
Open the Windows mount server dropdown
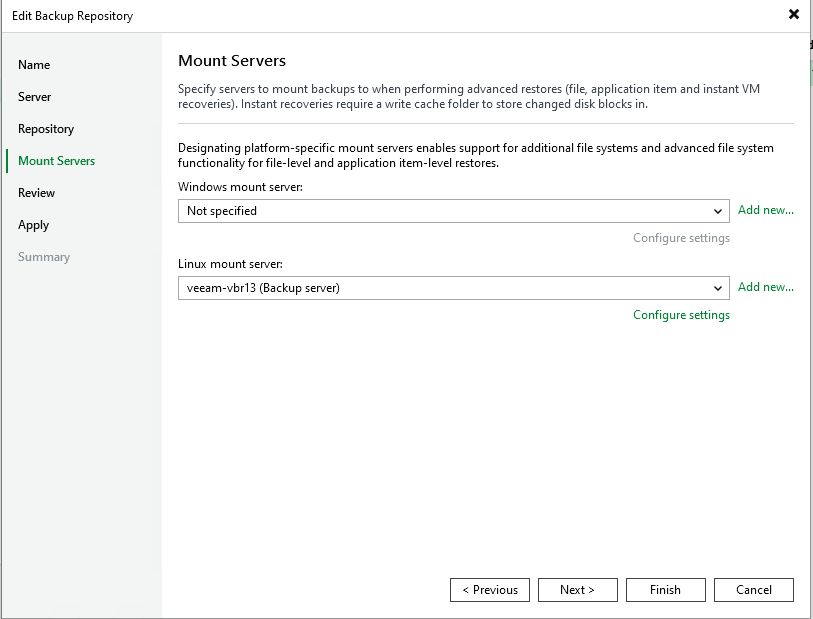click(x=454, y=211)
